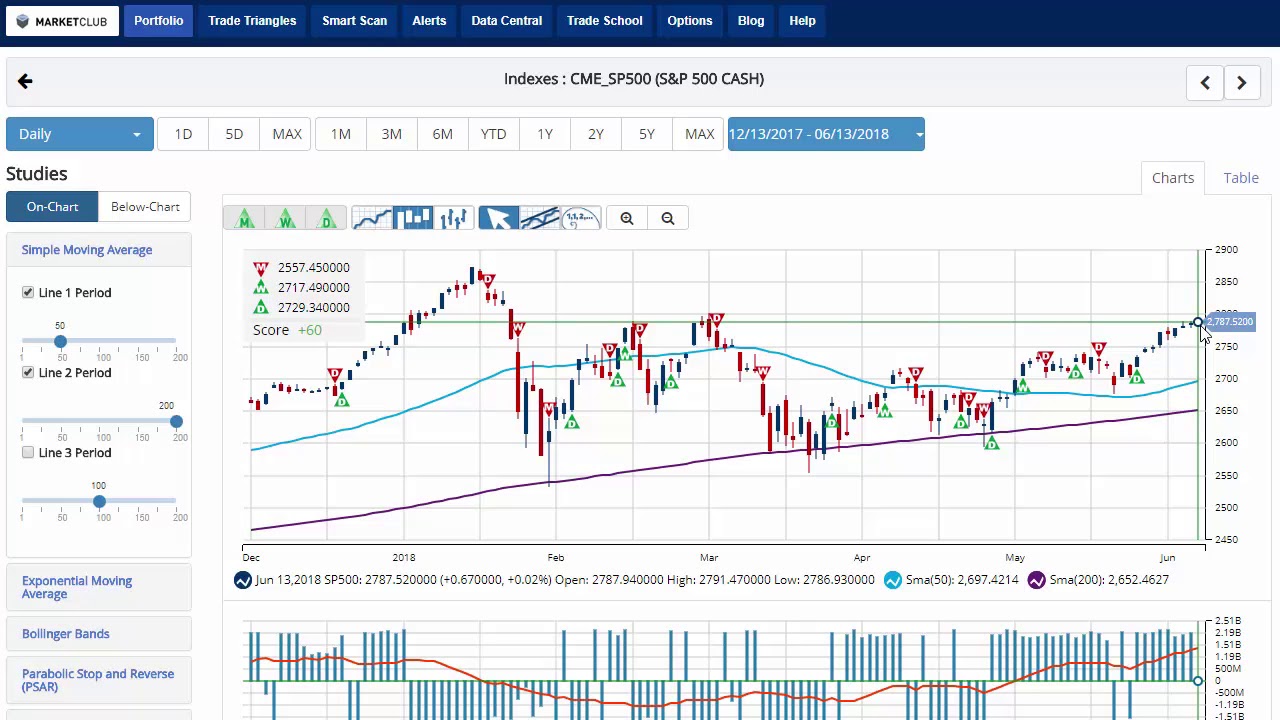Open the Portfolio menu
This screenshot has width=1280, height=720.
pos(159,21)
